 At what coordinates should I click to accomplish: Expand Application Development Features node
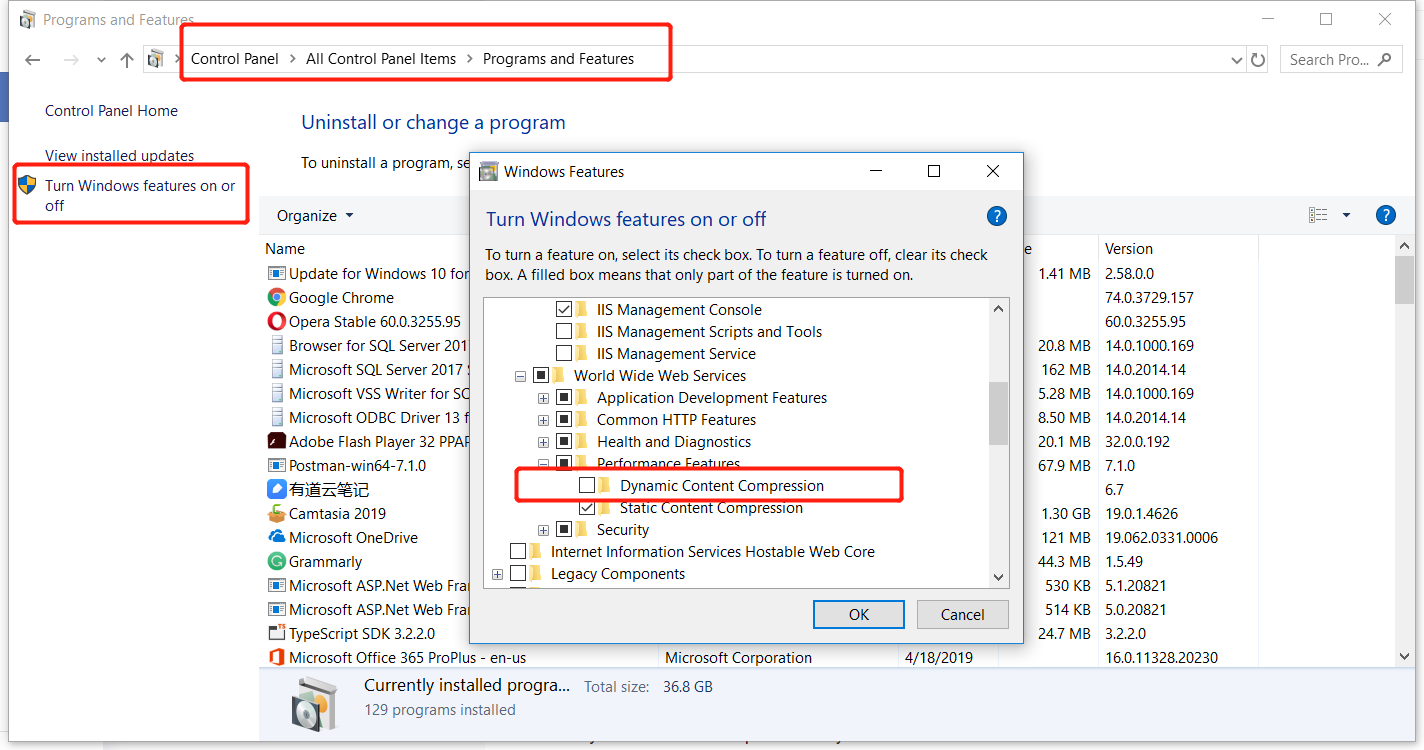(543, 398)
